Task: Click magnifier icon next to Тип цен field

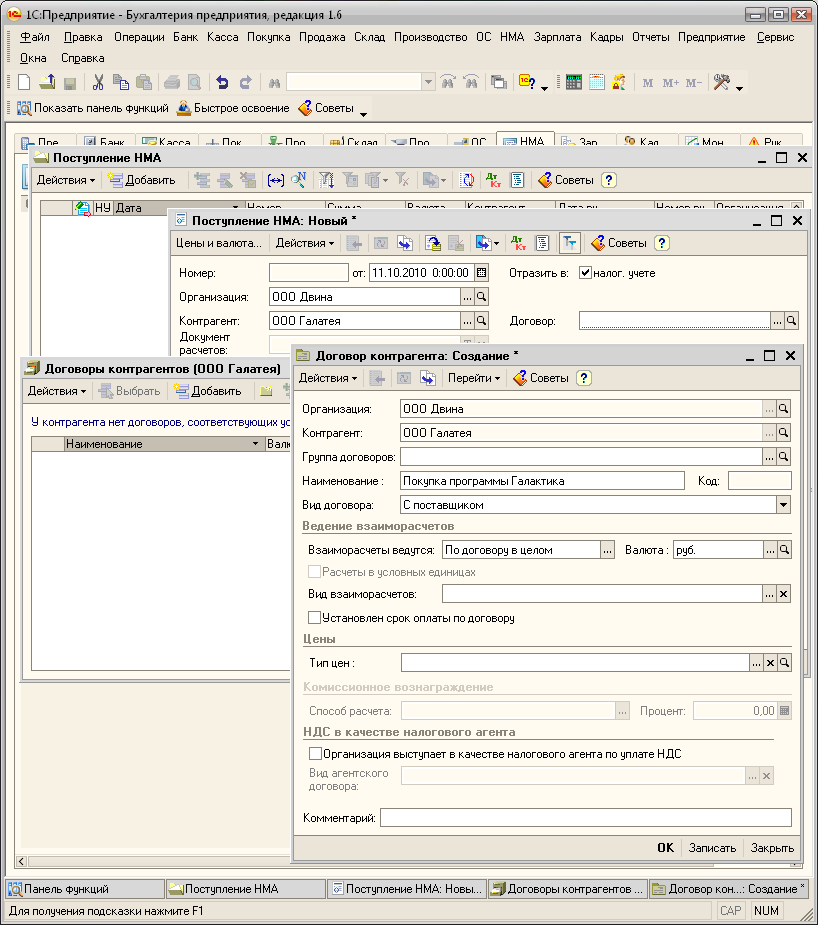Action: click(x=784, y=663)
